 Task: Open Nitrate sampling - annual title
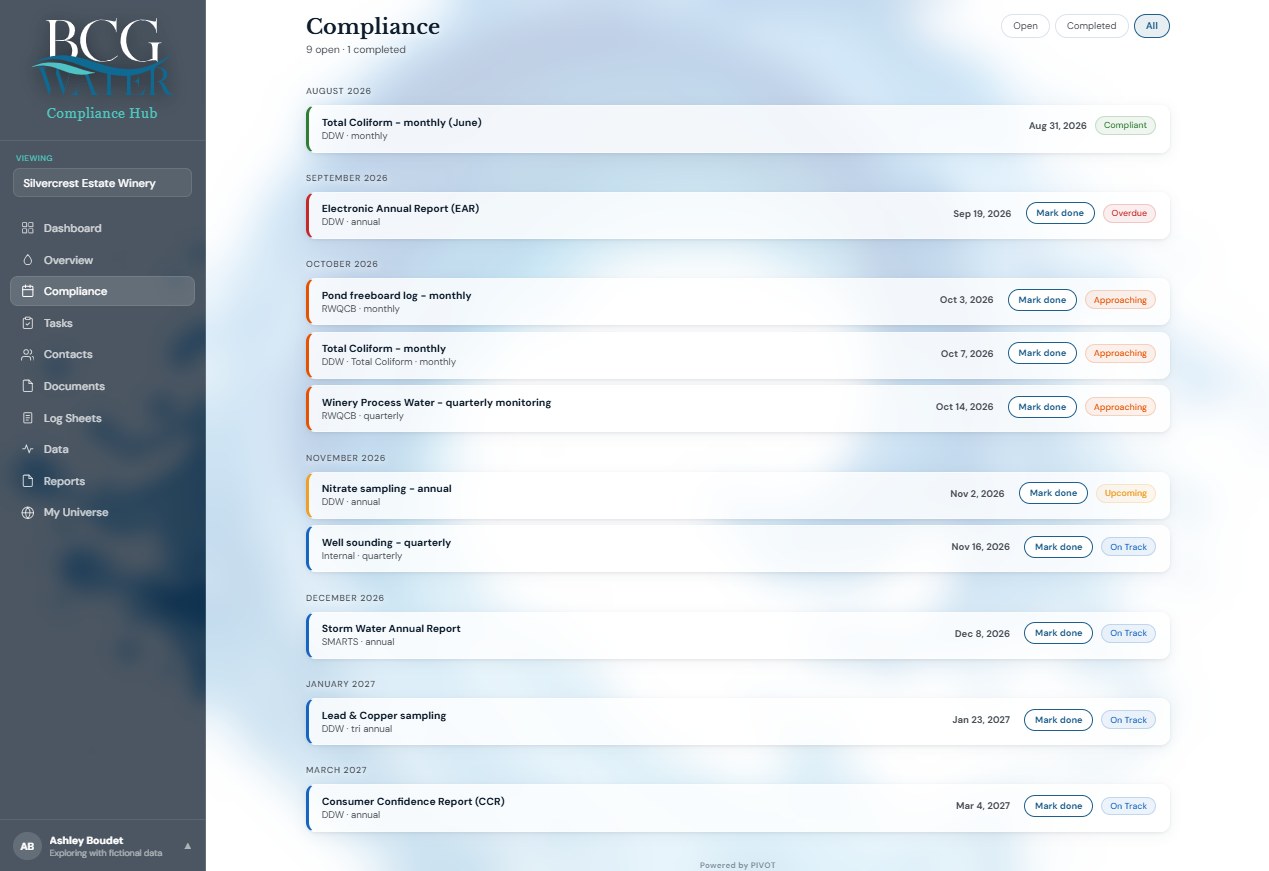click(386, 489)
